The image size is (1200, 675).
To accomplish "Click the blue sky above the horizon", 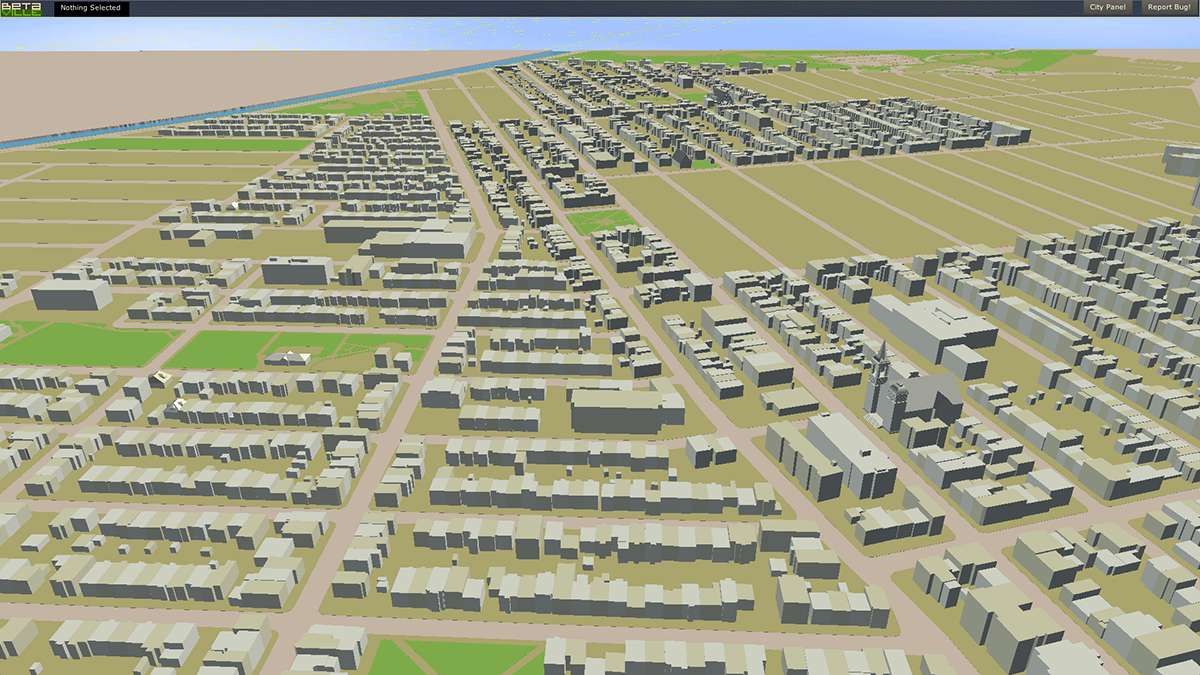I will coord(600,32).
